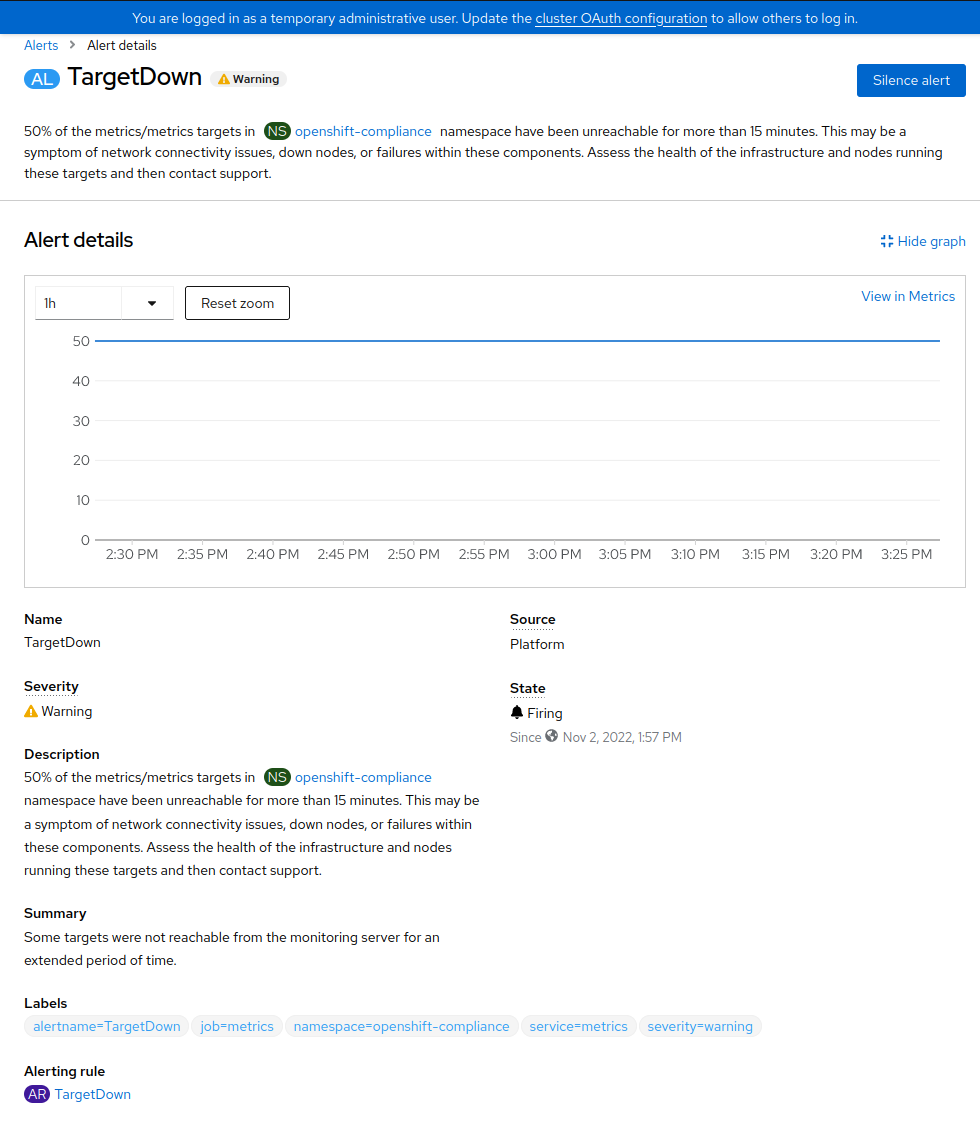Click the warning triangle under Severity
980x1126 pixels.
(31, 711)
